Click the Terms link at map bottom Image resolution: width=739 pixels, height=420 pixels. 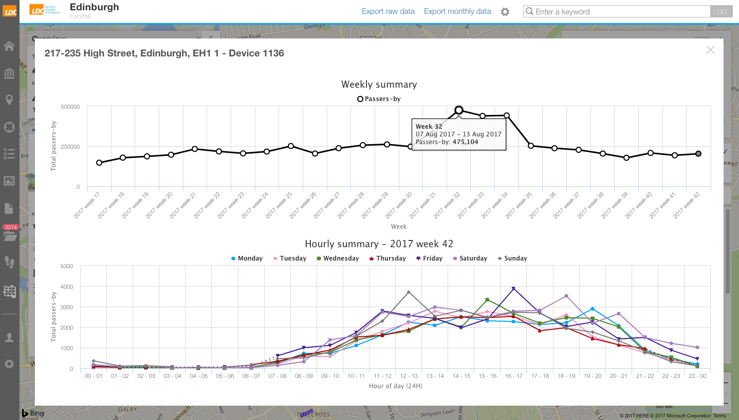720,416
